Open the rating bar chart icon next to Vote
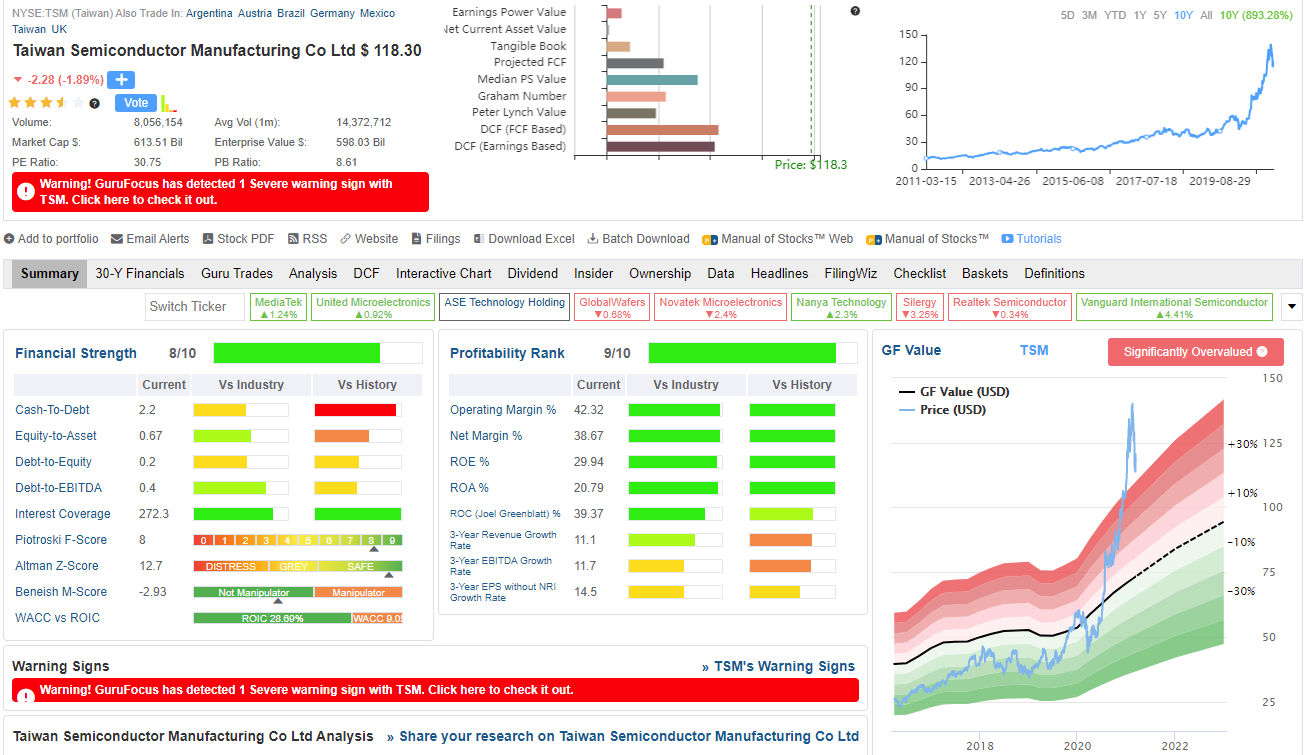 [168, 103]
